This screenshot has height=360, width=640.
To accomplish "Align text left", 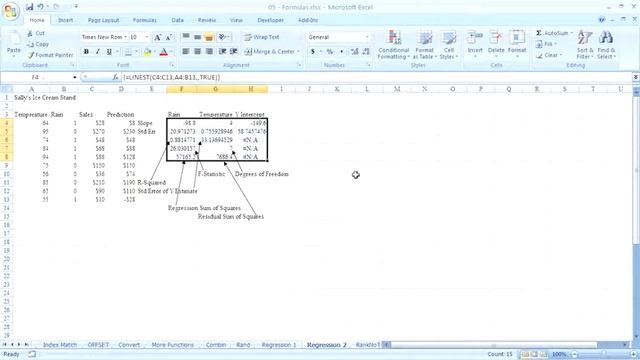I will [186, 51].
